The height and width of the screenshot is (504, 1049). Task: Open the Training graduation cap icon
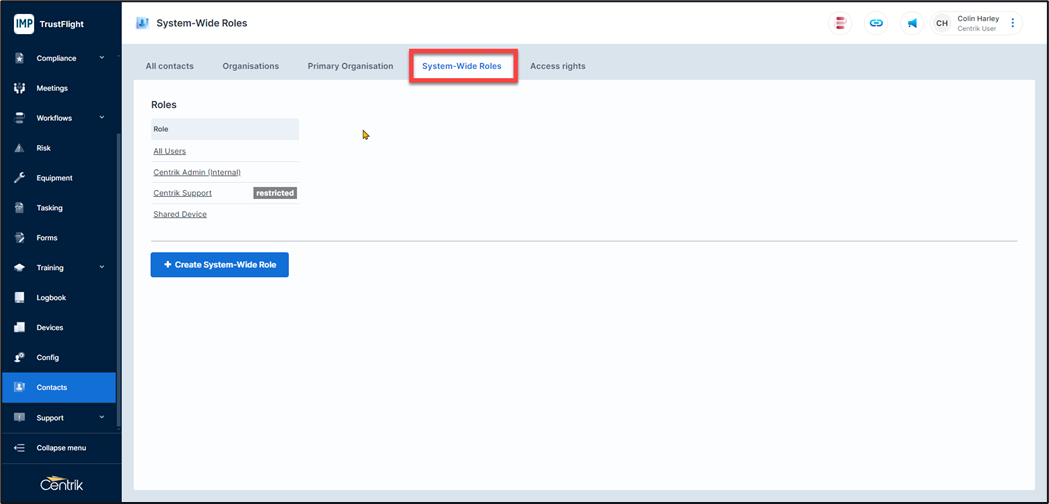[19, 268]
